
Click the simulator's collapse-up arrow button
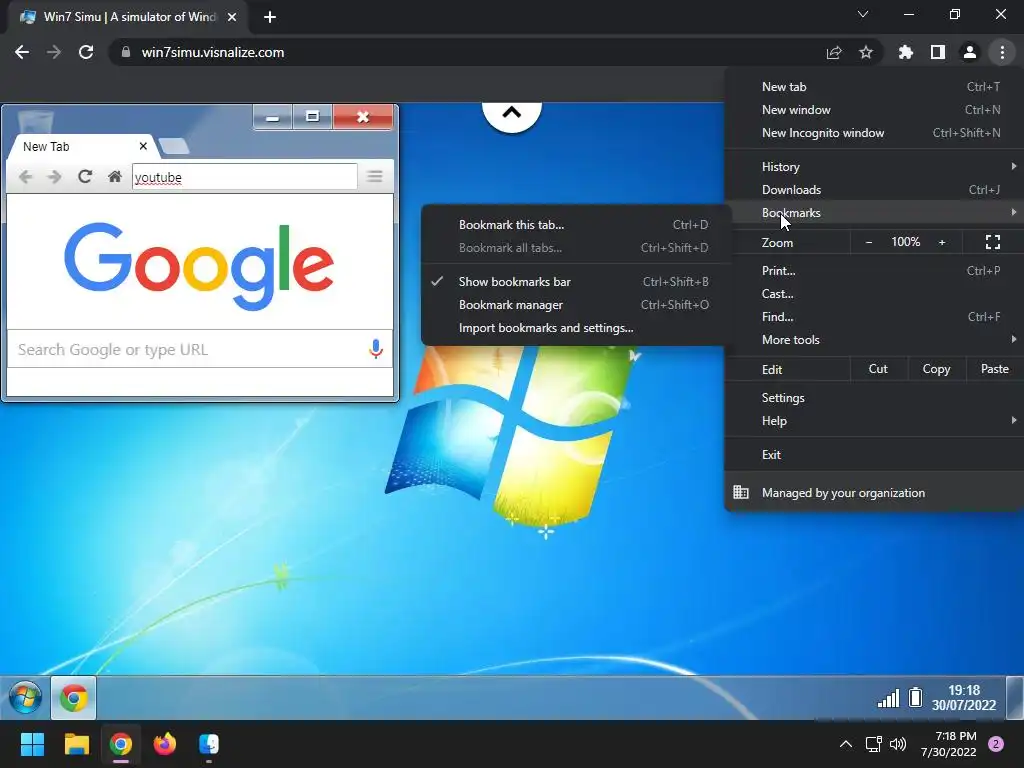(x=512, y=114)
